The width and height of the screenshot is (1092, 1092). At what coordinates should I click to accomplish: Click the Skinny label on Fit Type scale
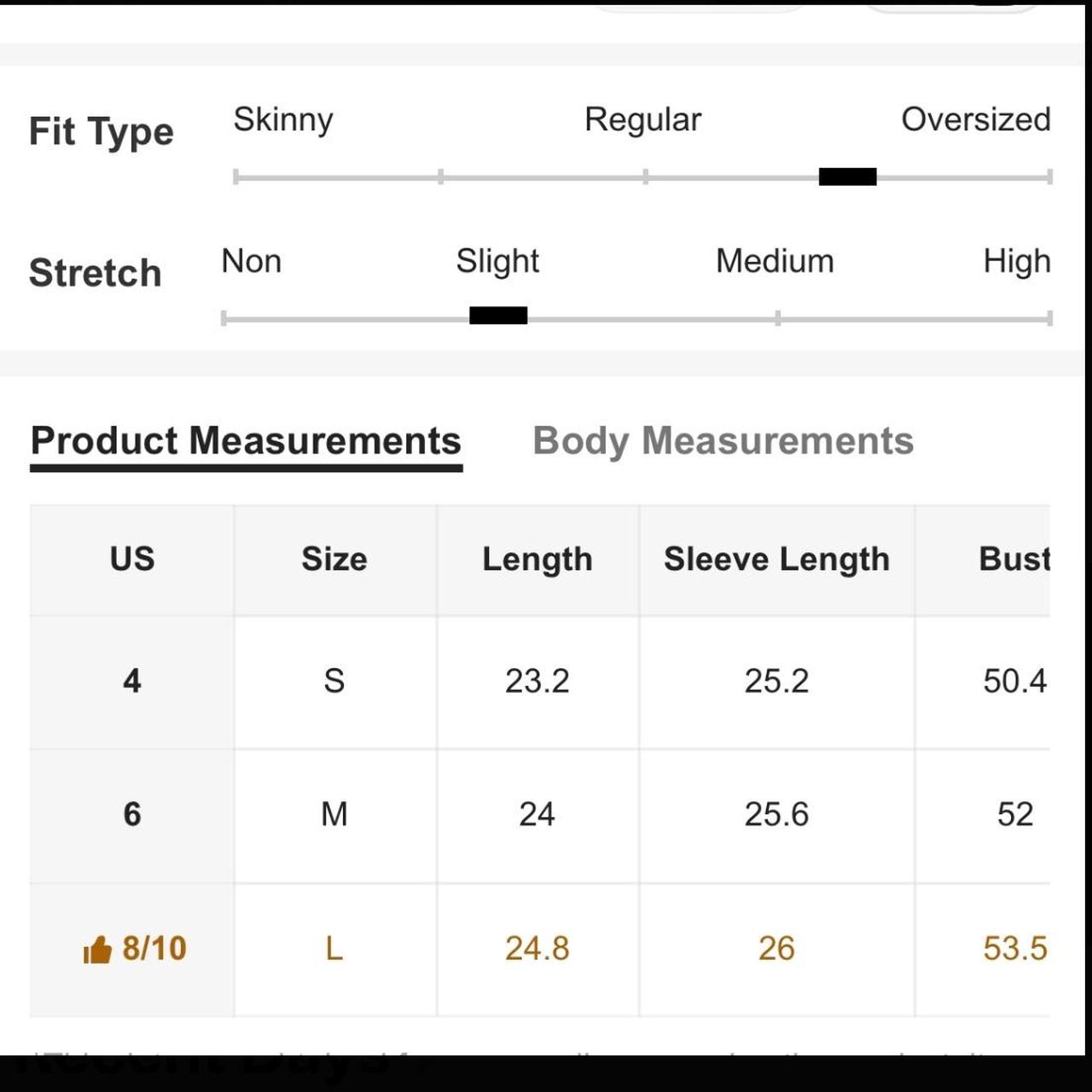coord(283,120)
